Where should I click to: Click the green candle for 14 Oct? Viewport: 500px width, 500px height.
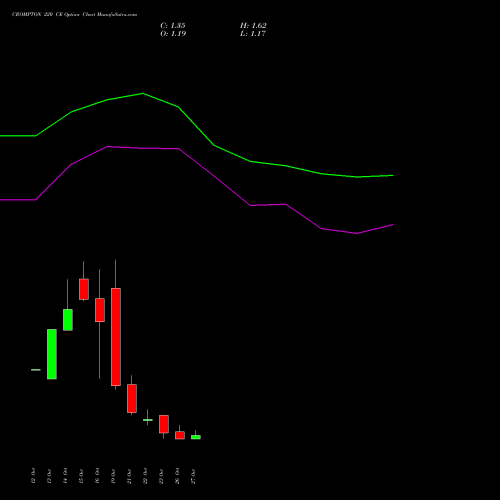[68, 320]
